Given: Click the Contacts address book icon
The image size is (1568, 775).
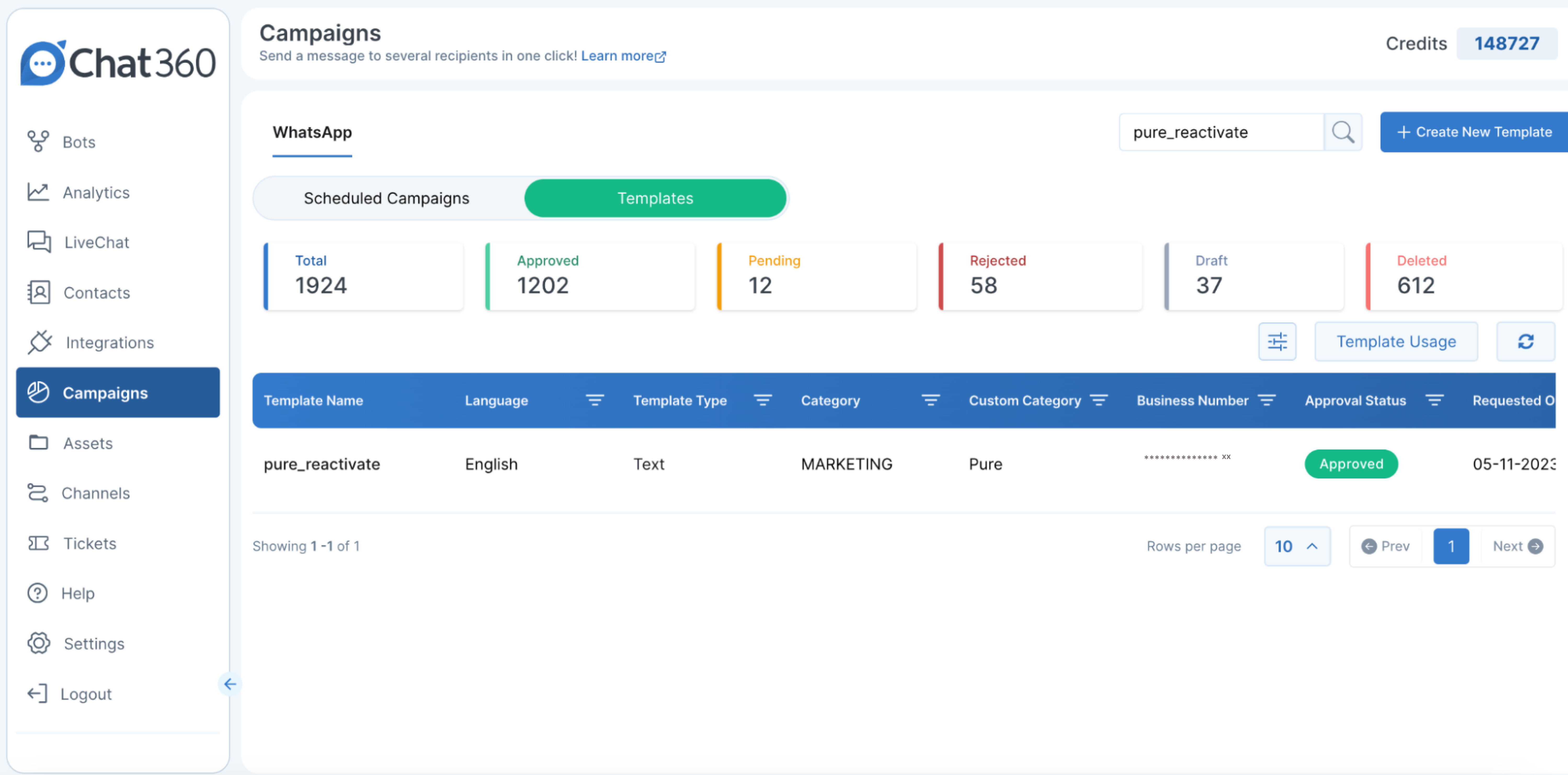Looking at the screenshot, I should 38,292.
